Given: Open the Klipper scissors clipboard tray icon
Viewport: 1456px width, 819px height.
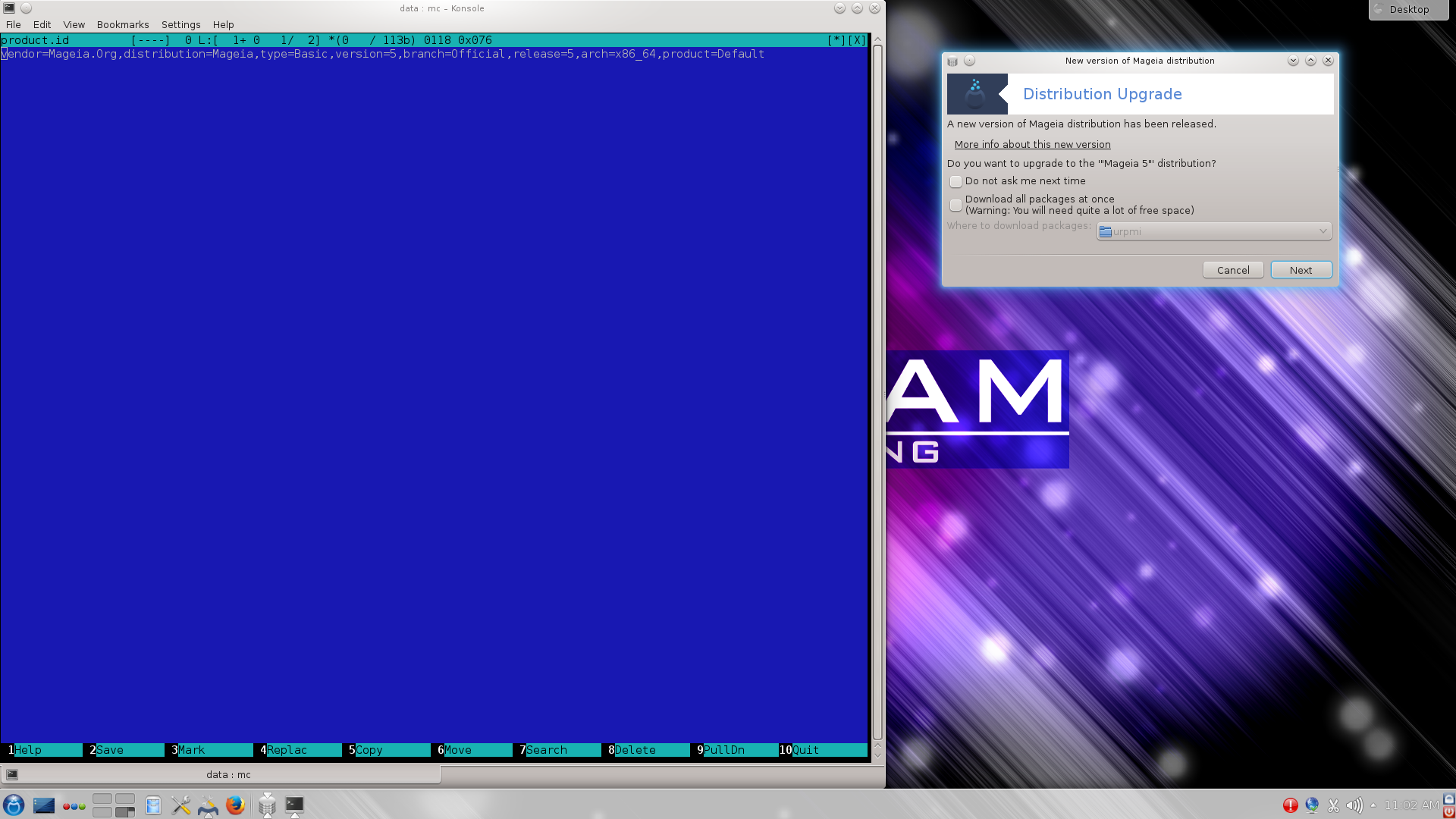Looking at the screenshot, I should [x=1333, y=805].
